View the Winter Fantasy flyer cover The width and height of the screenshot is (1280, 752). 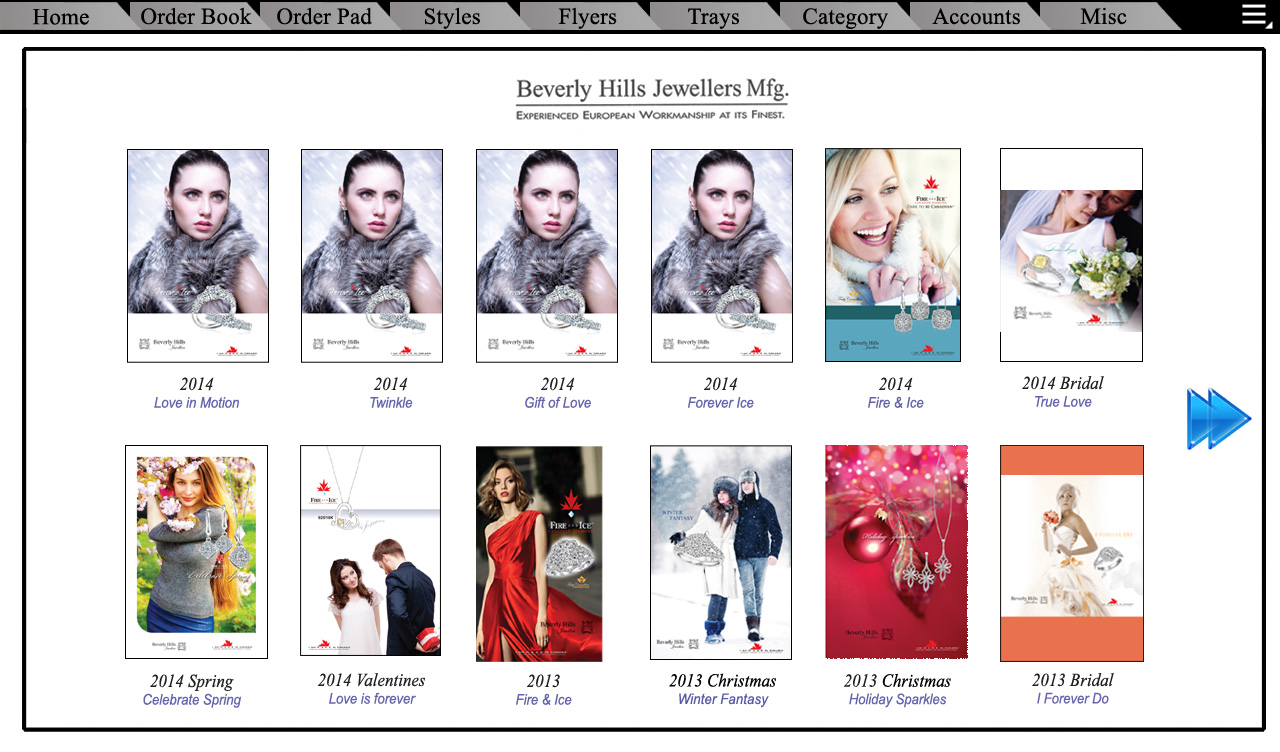pyautogui.click(x=721, y=553)
